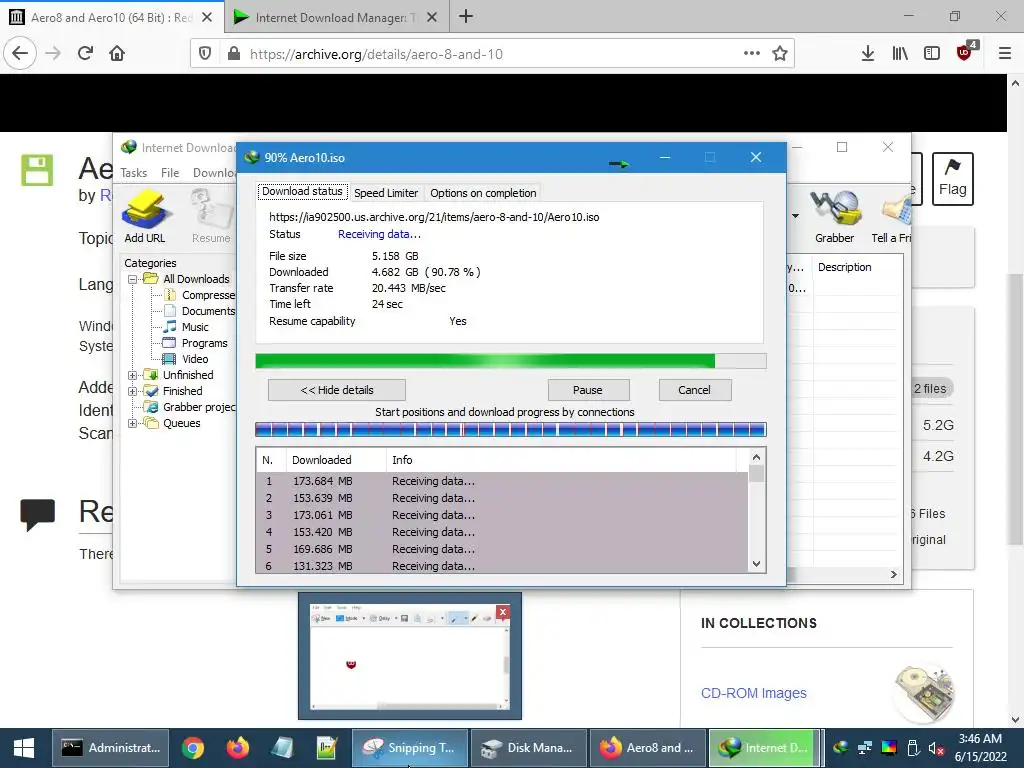The height and width of the screenshot is (768, 1024).
Task: Click the tracking protection shield icon
Action: (205, 54)
